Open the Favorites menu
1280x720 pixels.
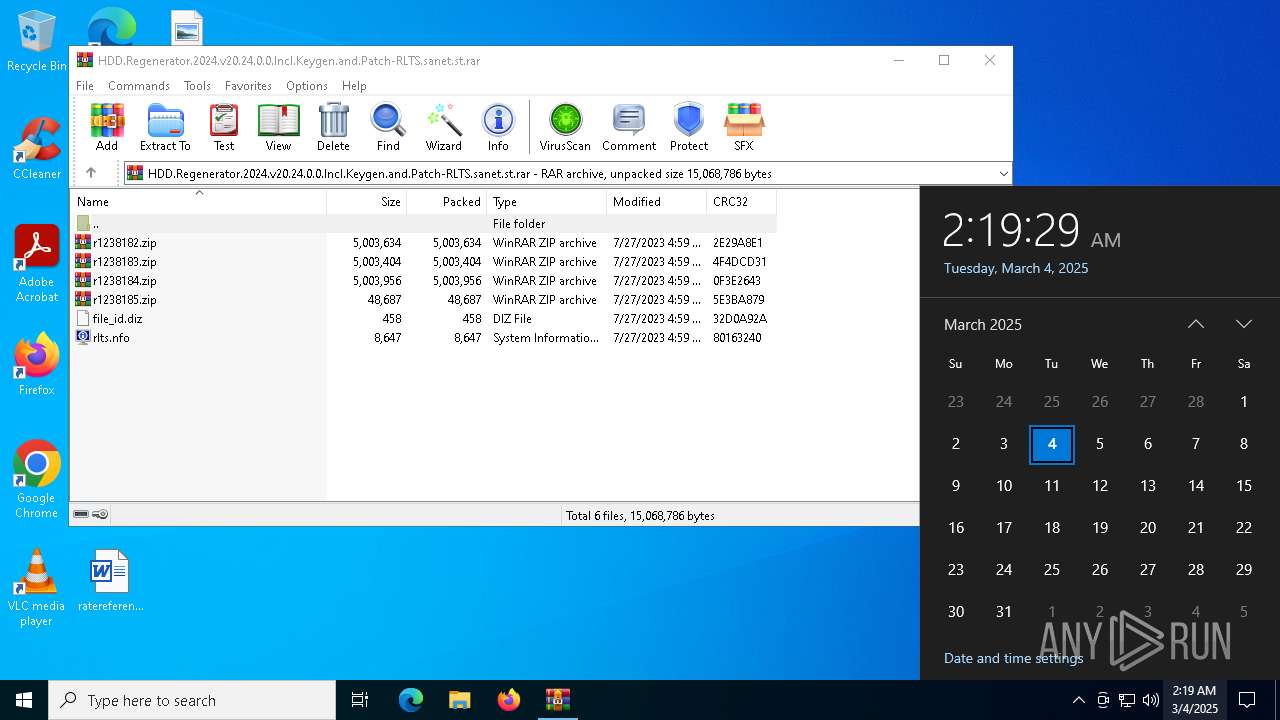[248, 86]
